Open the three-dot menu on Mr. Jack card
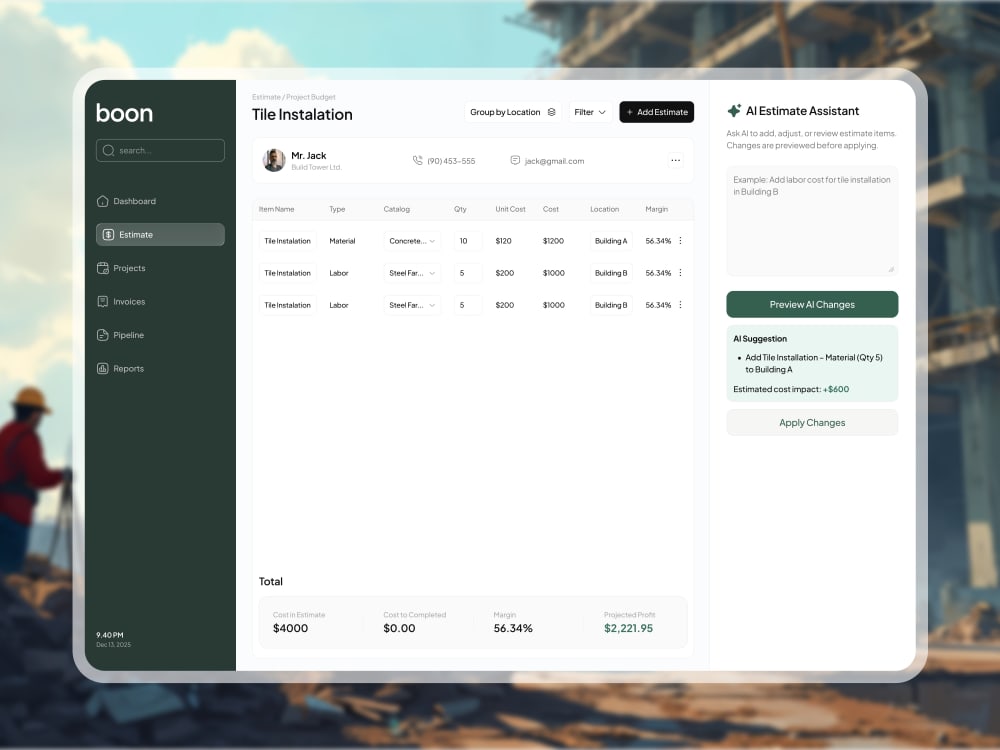Viewport: 1000px width, 750px height. 675,161
